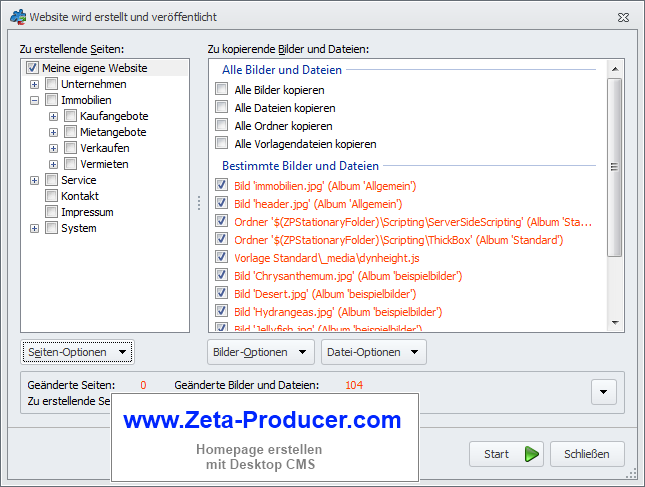Check the Kontakt page checkbox

(51, 196)
